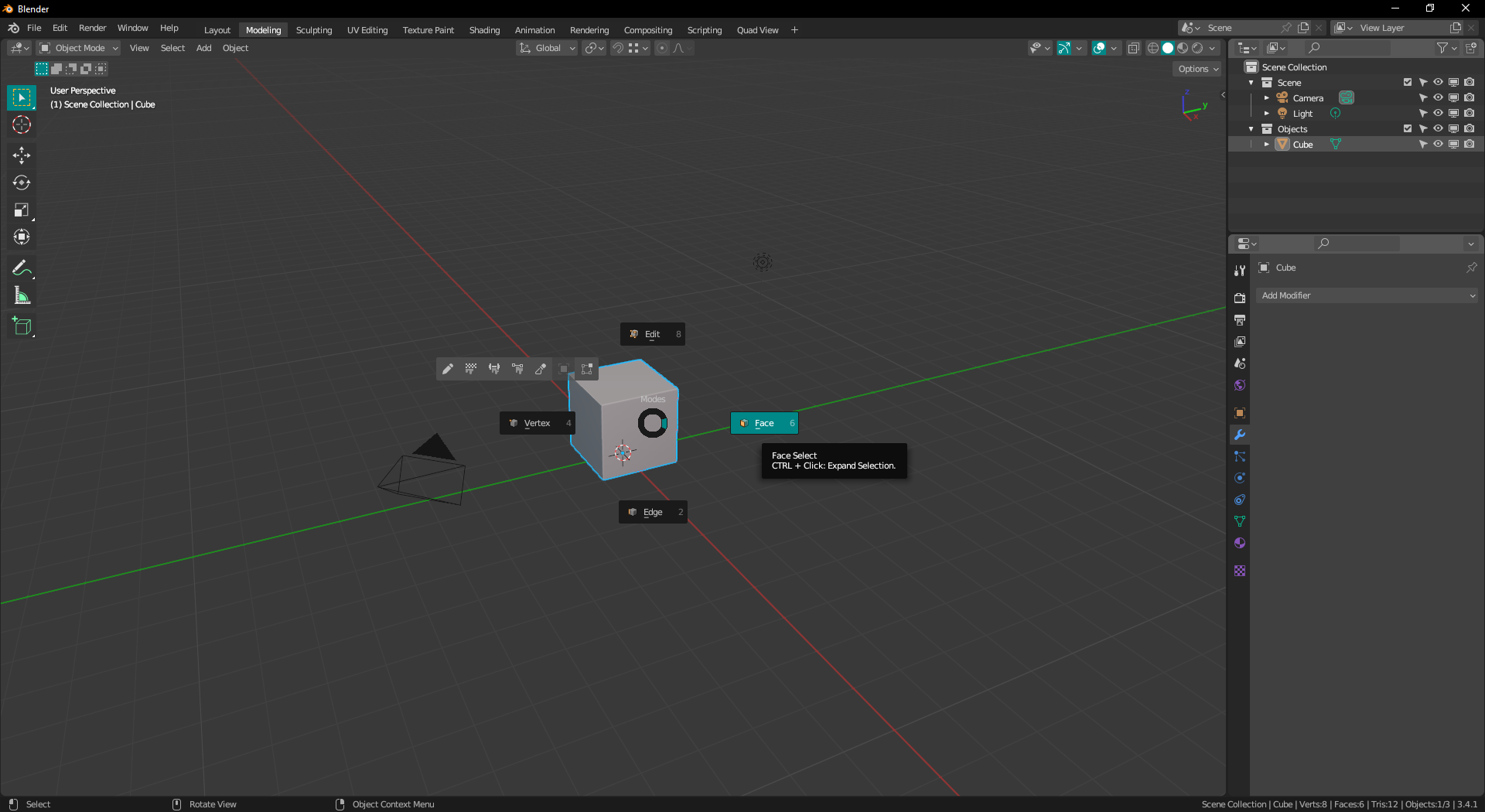Select Face mode in the pie menu
Image resolution: width=1485 pixels, height=812 pixels.
click(x=764, y=423)
